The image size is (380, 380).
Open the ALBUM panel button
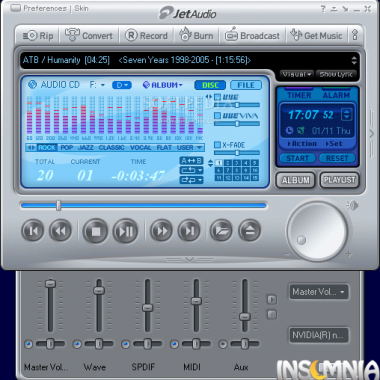pos(295,180)
